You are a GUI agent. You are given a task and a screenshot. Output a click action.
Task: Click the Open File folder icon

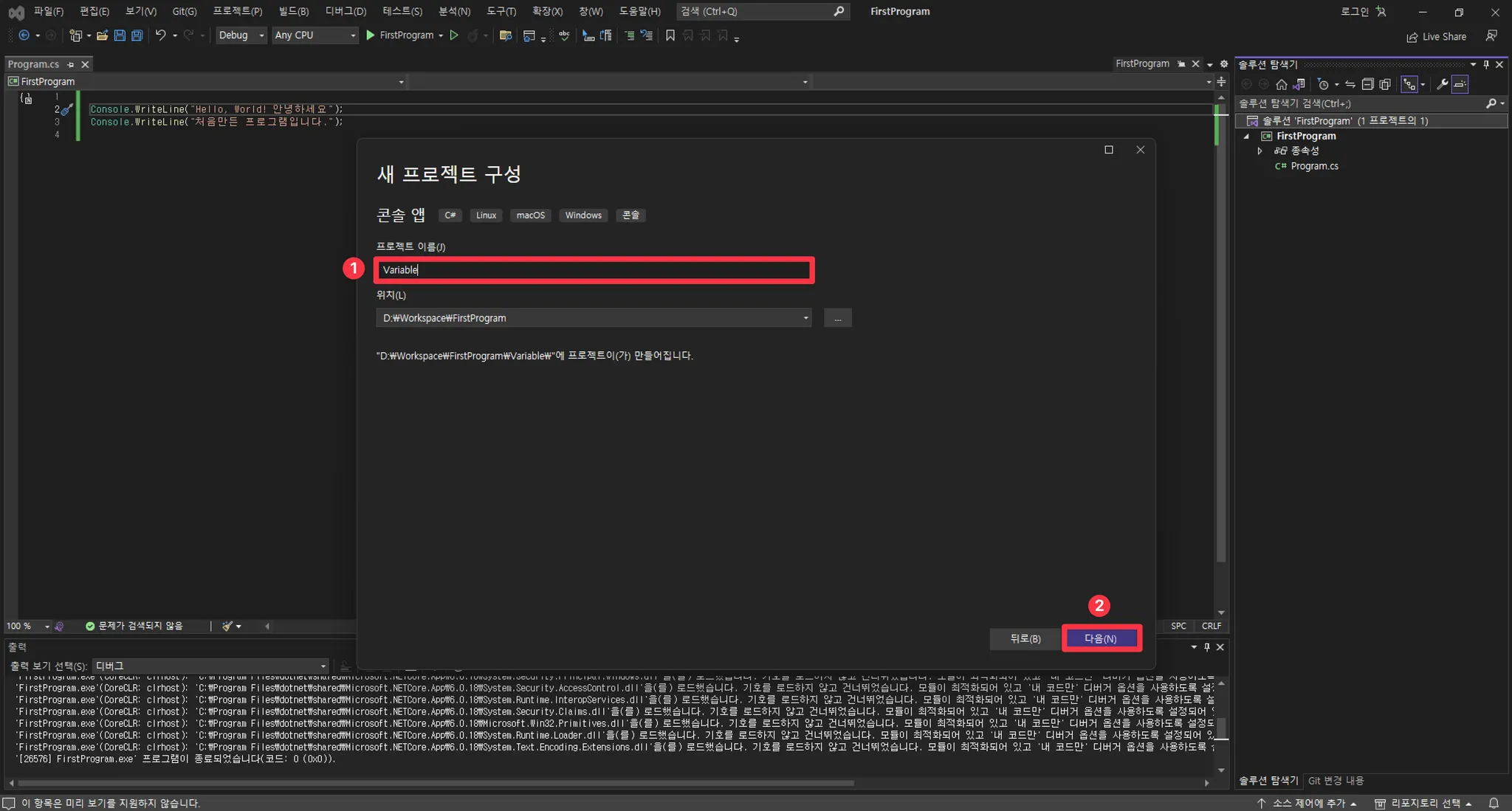click(102, 35)
